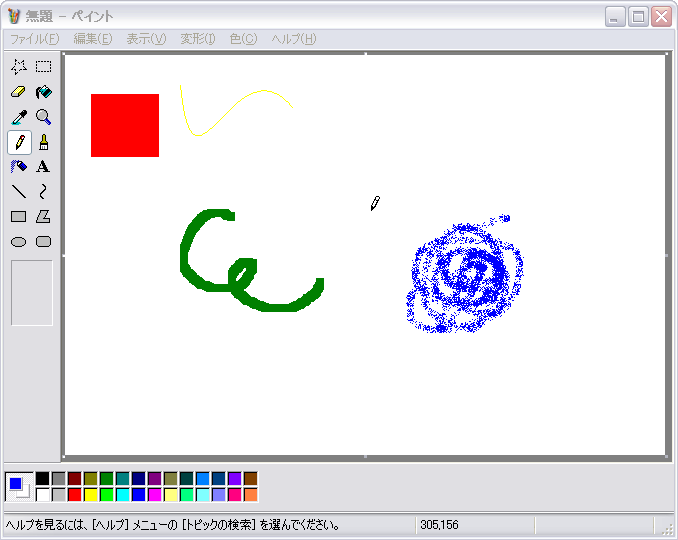
Task: Choose the Brush tool
Action: pyautogui.click(x=43, y=142)
